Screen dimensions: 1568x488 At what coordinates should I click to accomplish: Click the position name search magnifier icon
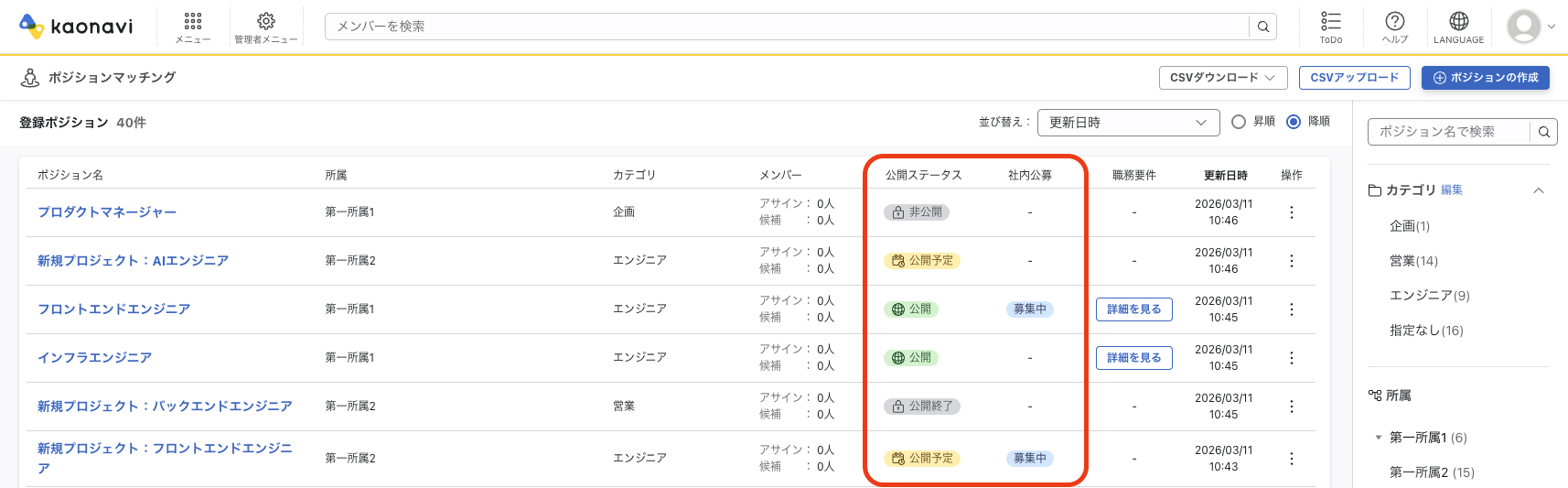[x=1543, y=132]
